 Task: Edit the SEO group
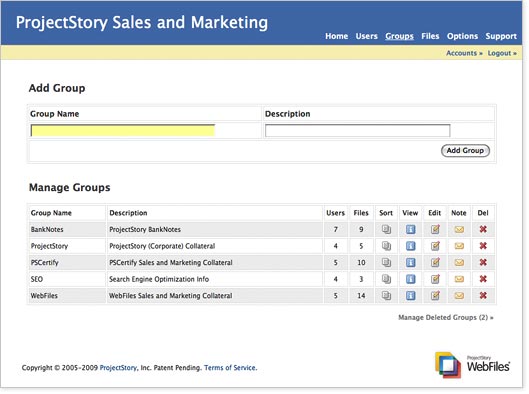coord(435,279)
